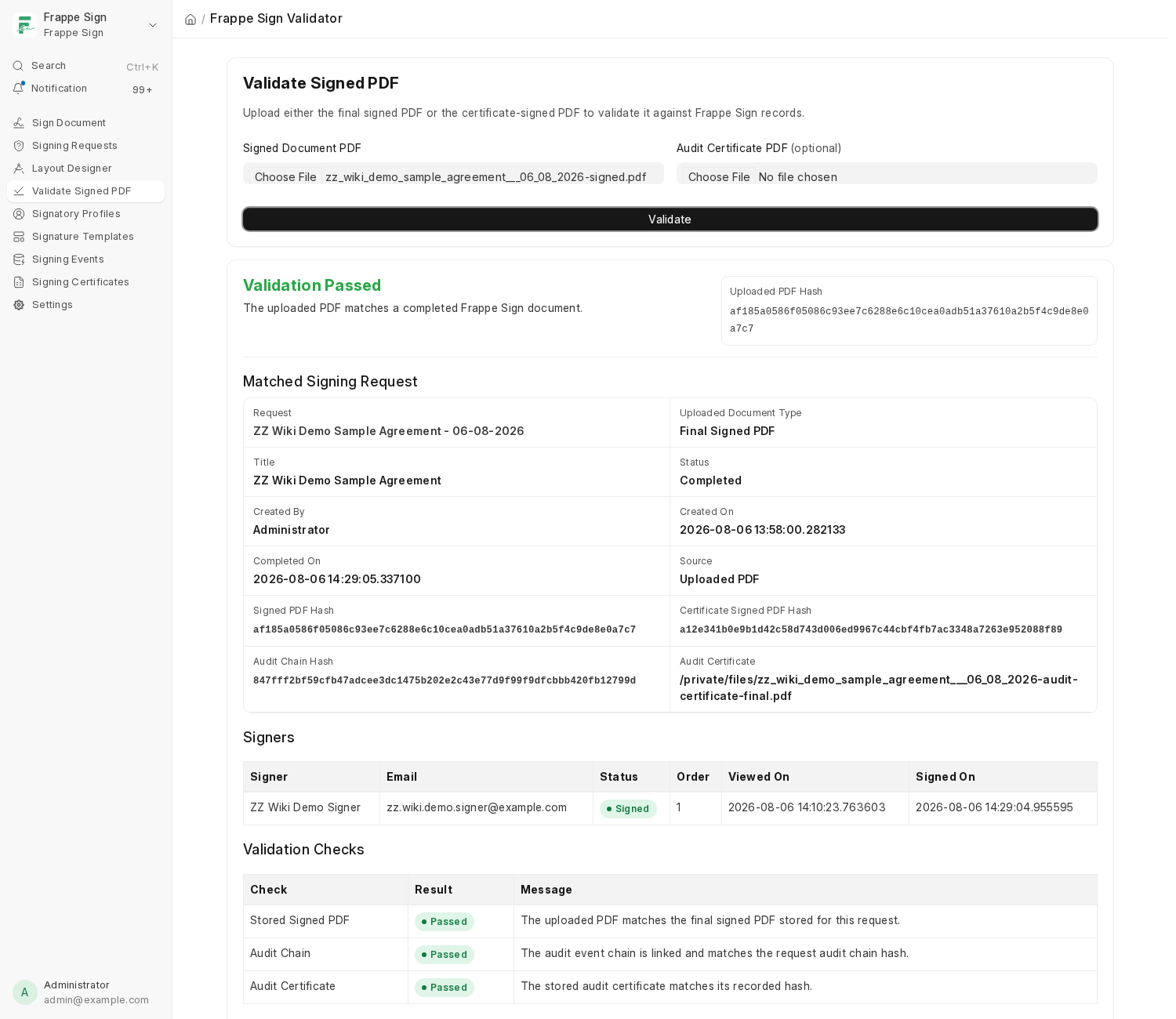Click the Audit Chain Passed badge
This screenshot has width=1176, height=1019.
click(445, 955)
